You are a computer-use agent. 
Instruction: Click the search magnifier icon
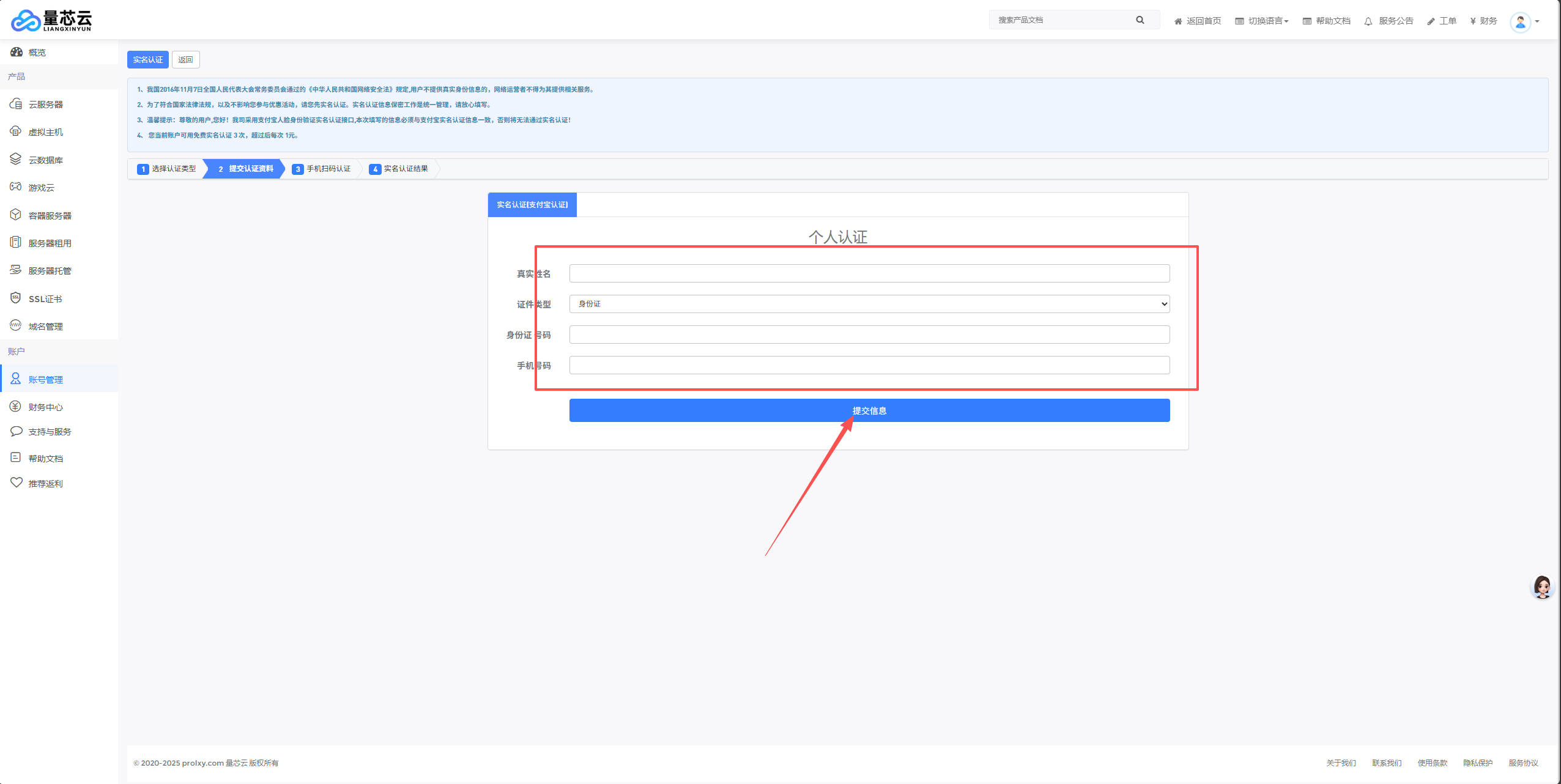pyautogui.click(x=1140, y=20)
